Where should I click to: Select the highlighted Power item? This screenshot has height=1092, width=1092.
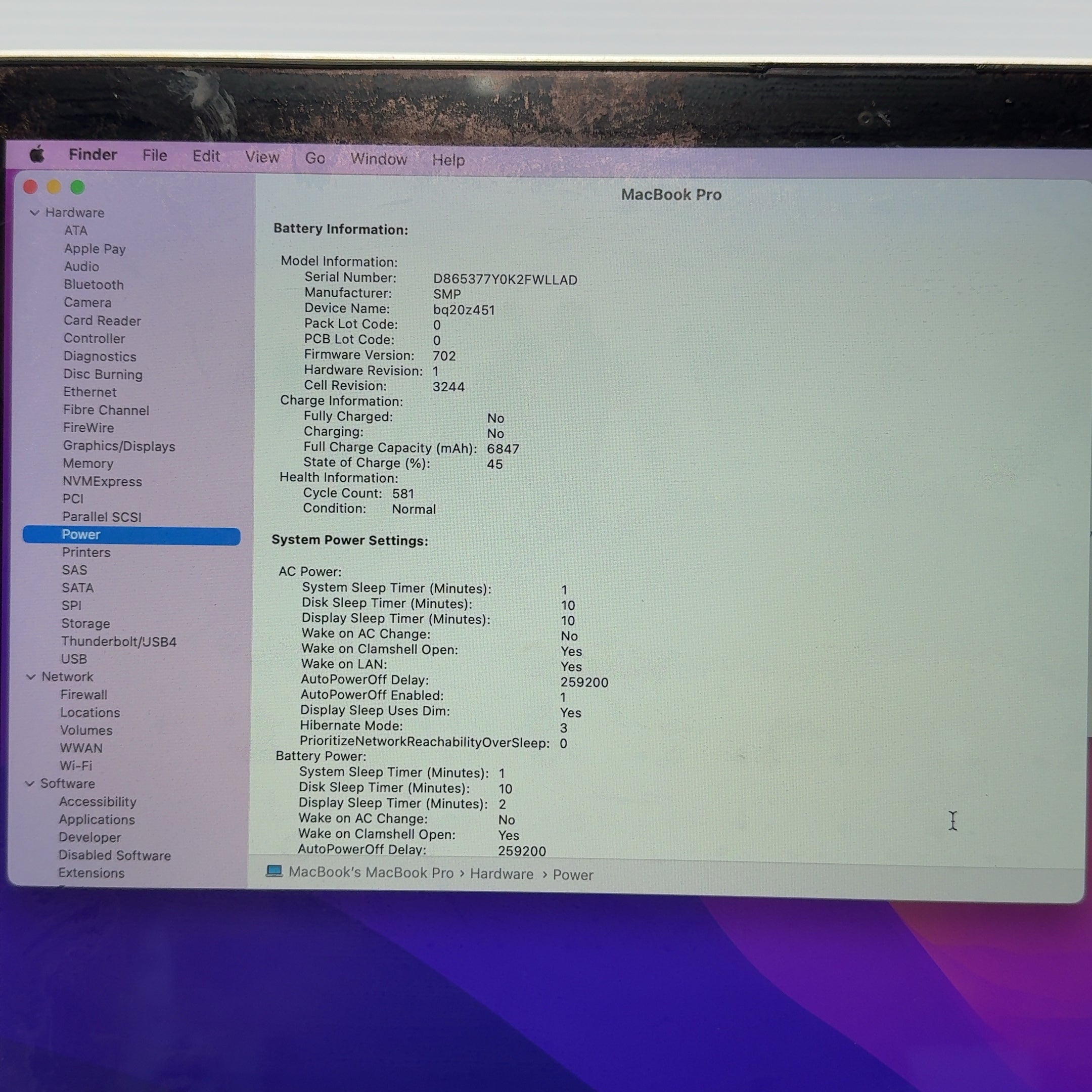131,535
